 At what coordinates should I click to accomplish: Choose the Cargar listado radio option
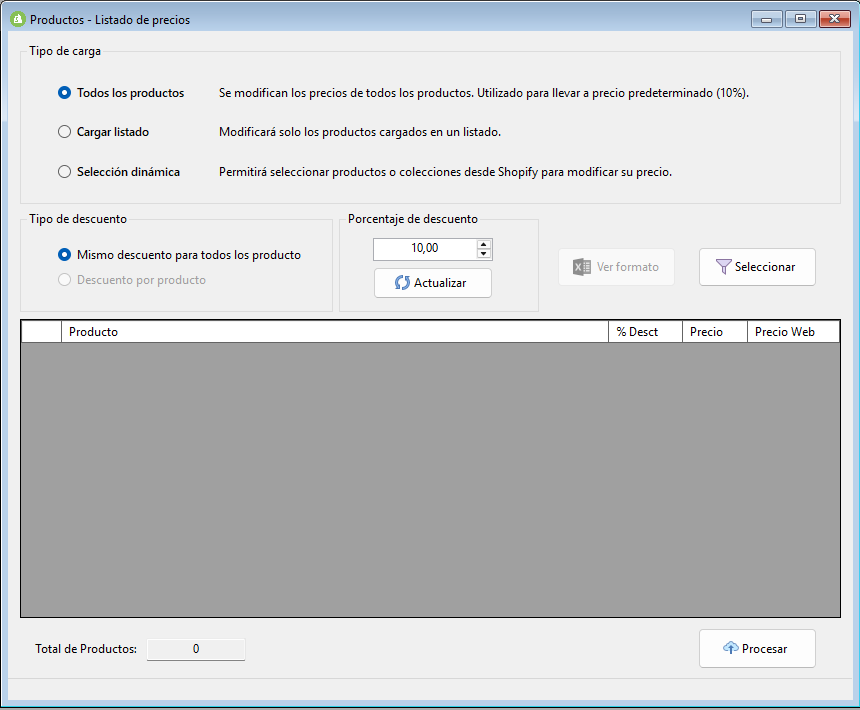[x=65, y=132]
